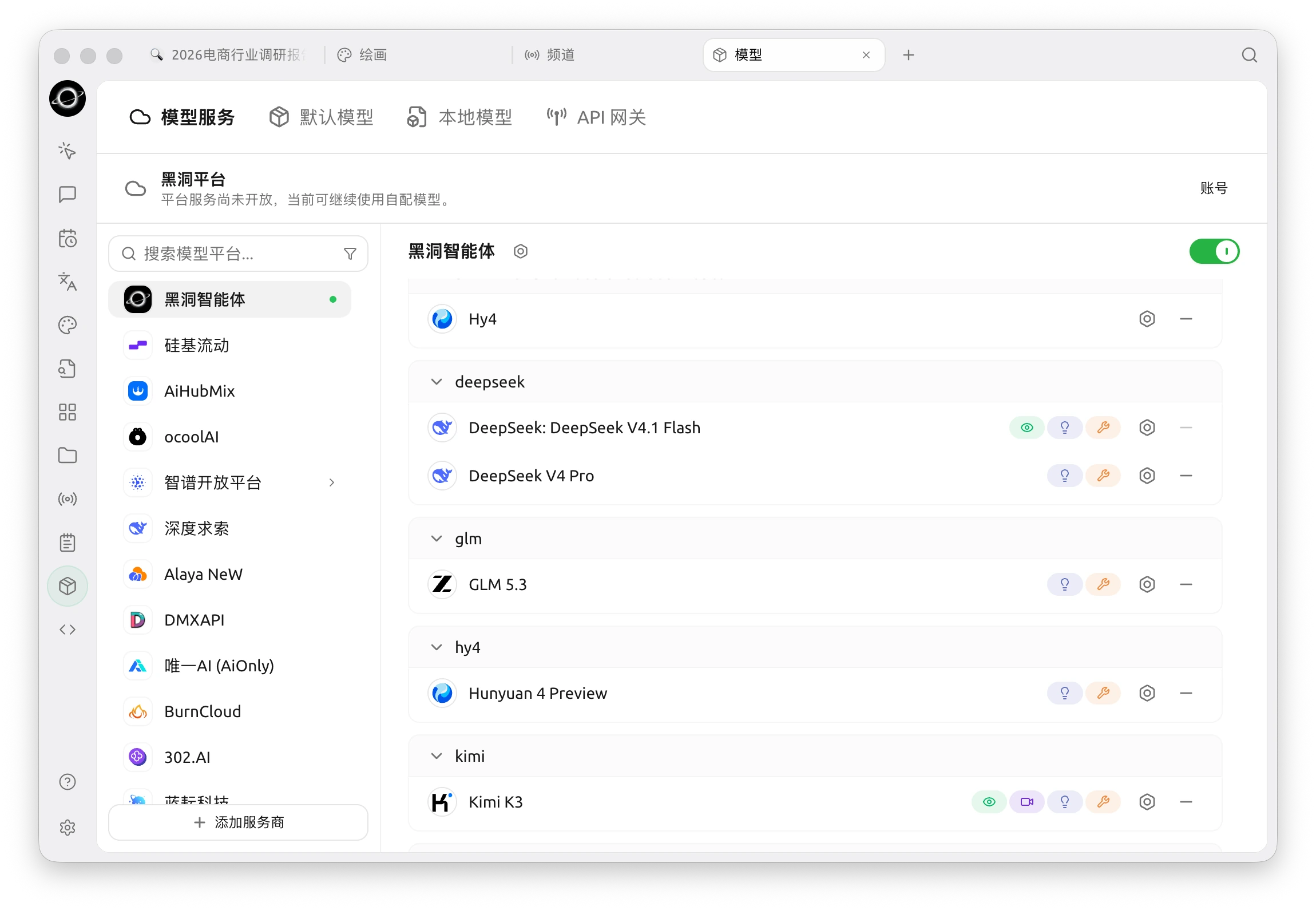
Task: Open the folder files sidebar icon
Action: (68, 456)
